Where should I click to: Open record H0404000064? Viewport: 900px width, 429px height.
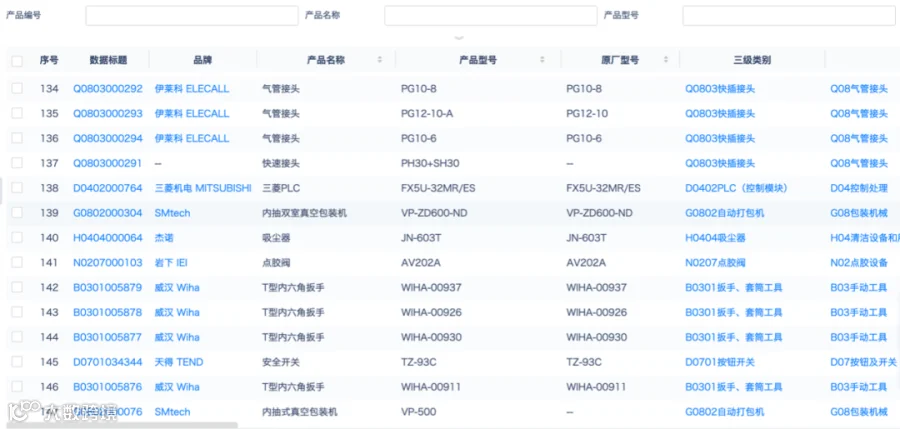point(107,237)
